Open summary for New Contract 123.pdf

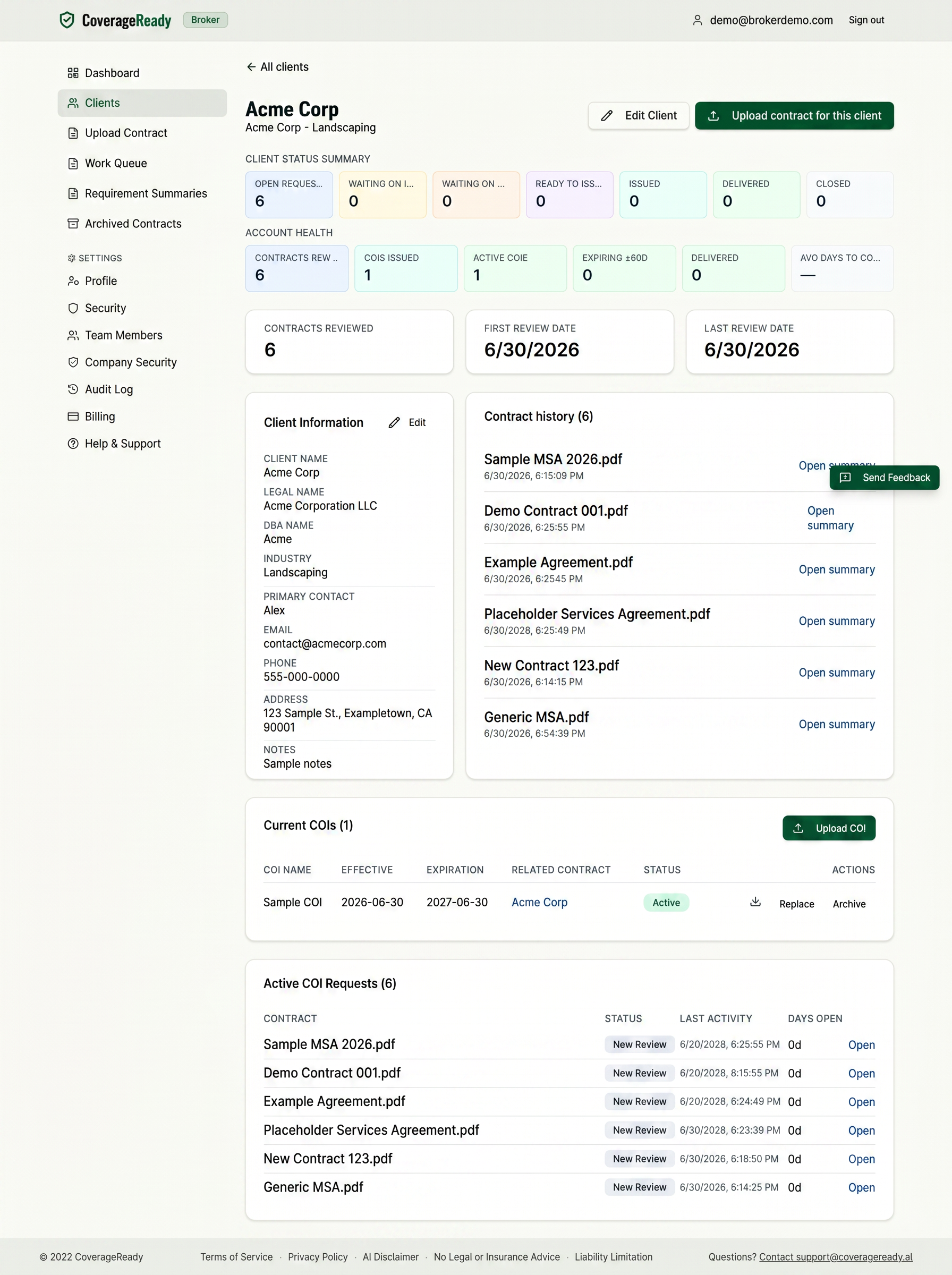836,673
